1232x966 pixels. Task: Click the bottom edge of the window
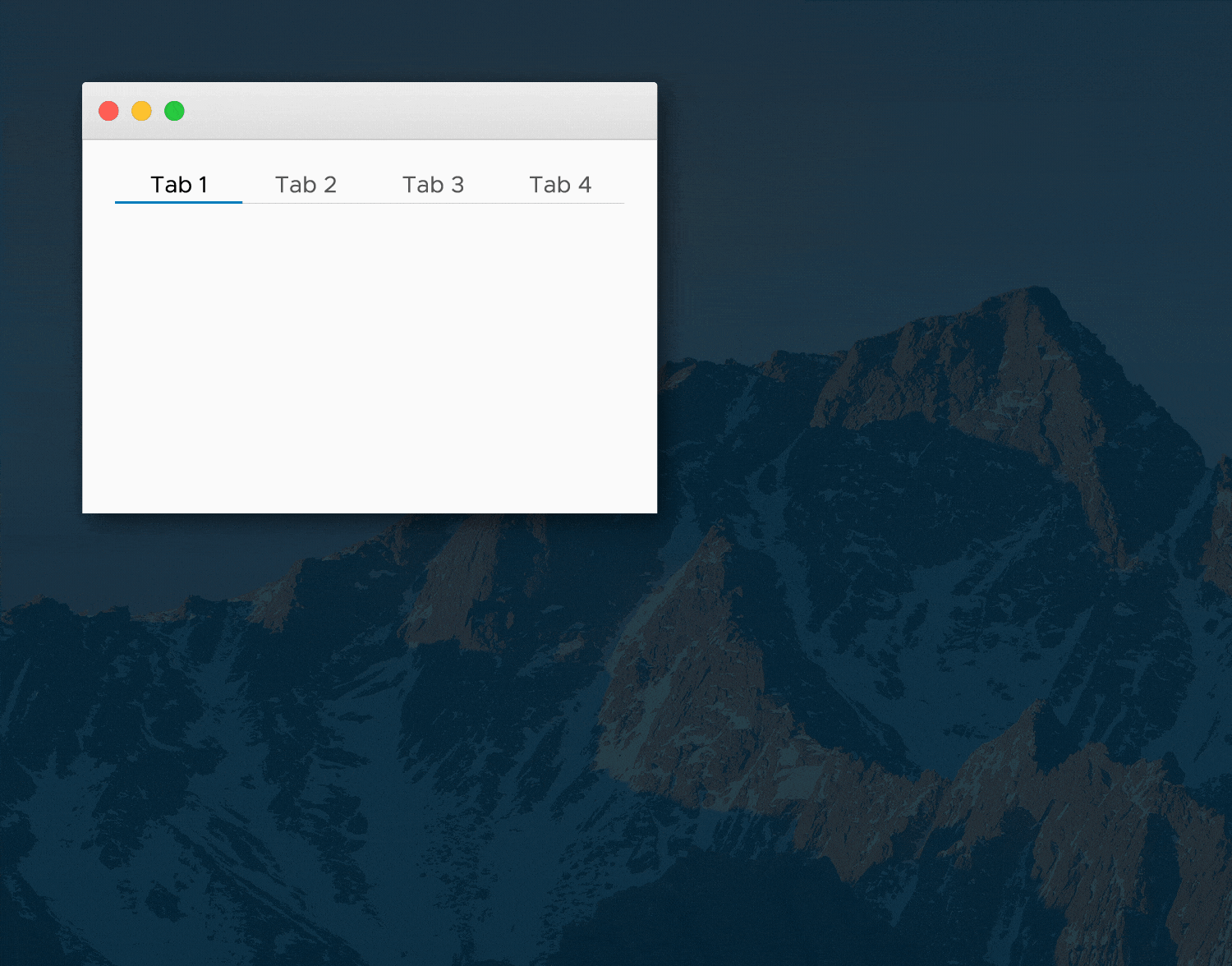point(370,510)
